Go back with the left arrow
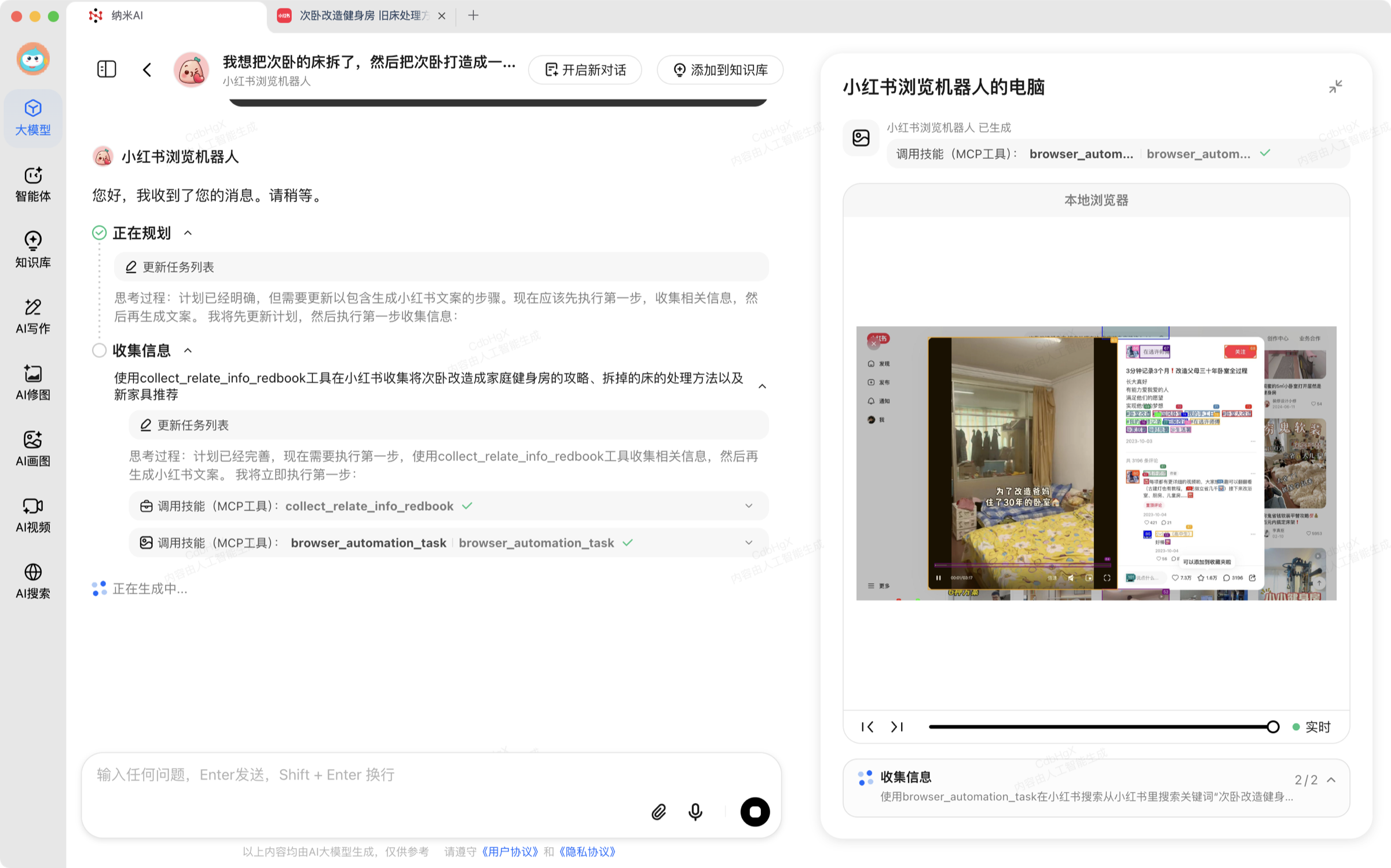 click(147, 69)
